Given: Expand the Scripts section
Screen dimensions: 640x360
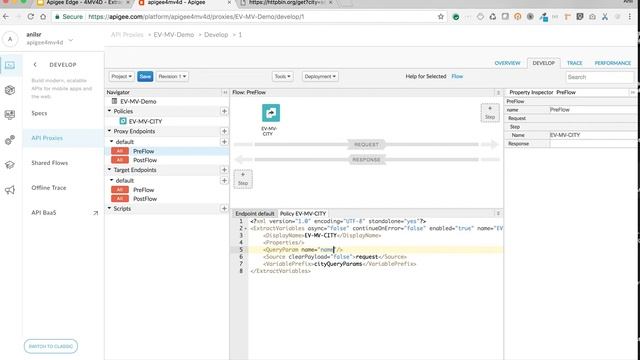Looking at the screenshot, I should (x=109, y=209).
